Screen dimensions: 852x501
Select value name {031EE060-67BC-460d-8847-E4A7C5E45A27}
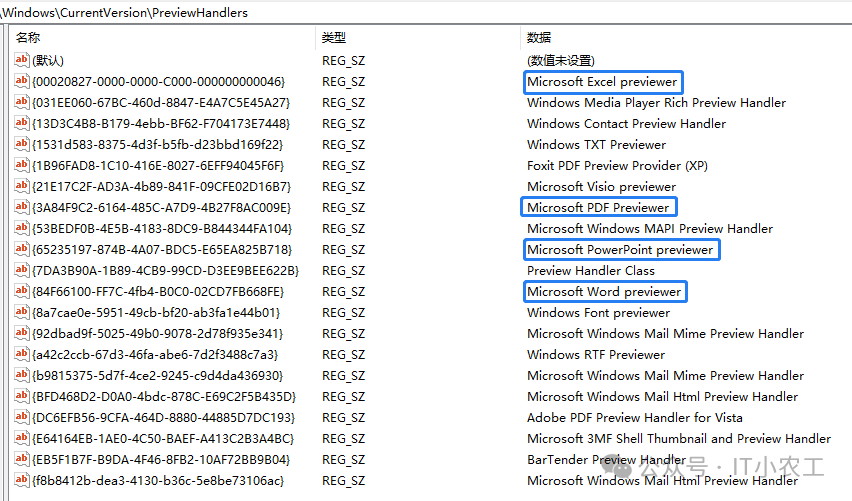161,103
